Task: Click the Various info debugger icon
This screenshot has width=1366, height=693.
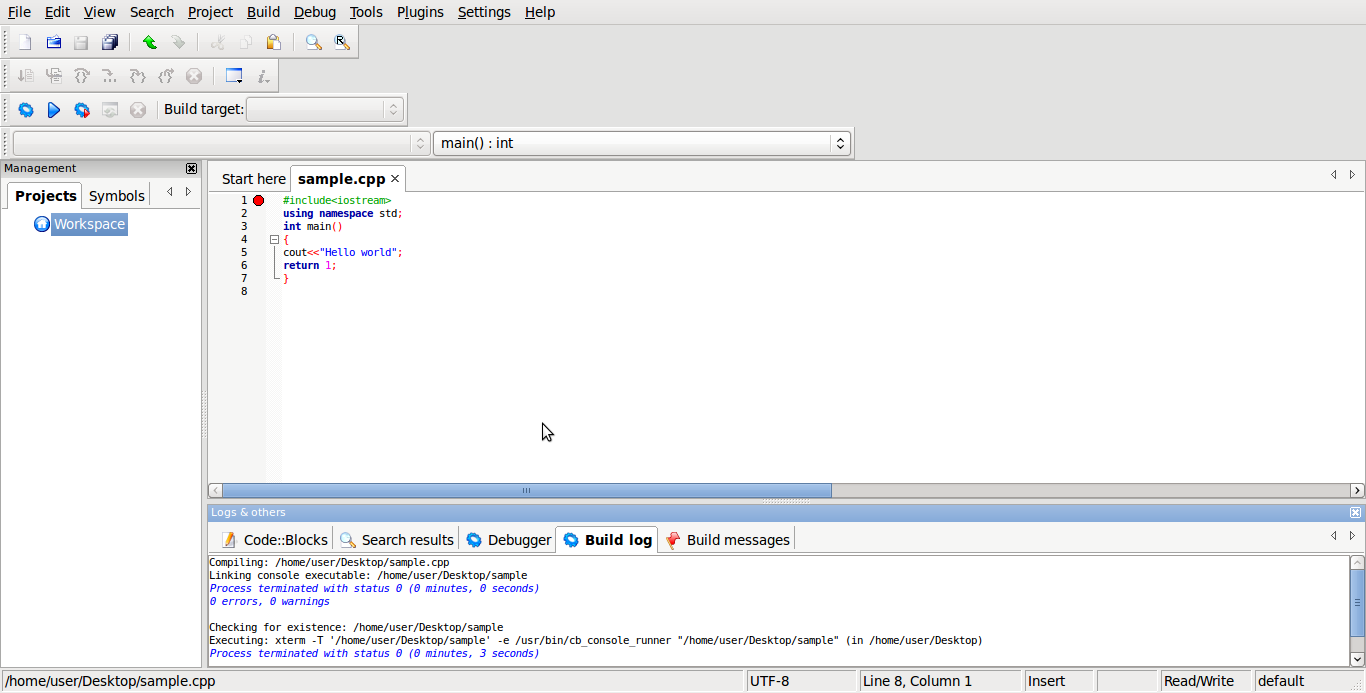Action: (262, 76)
